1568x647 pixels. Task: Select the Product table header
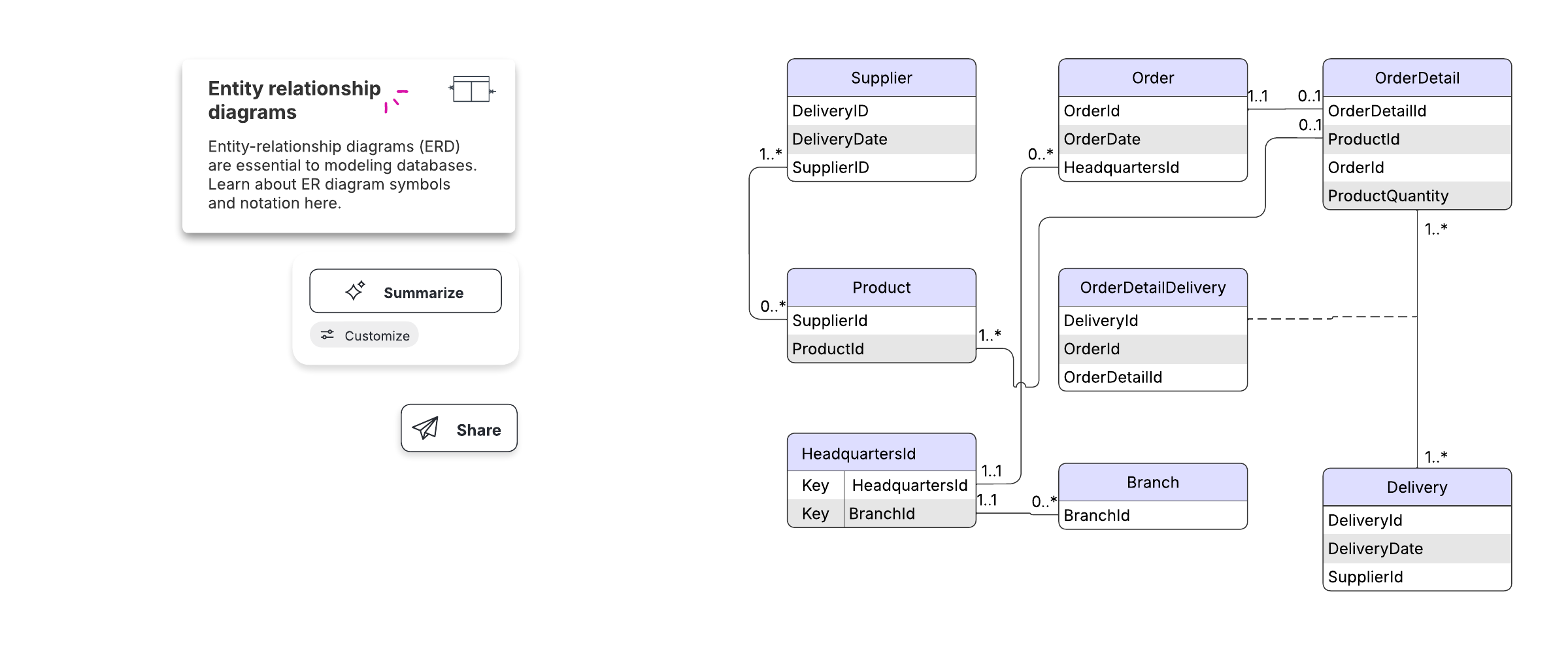click(881, 288)
